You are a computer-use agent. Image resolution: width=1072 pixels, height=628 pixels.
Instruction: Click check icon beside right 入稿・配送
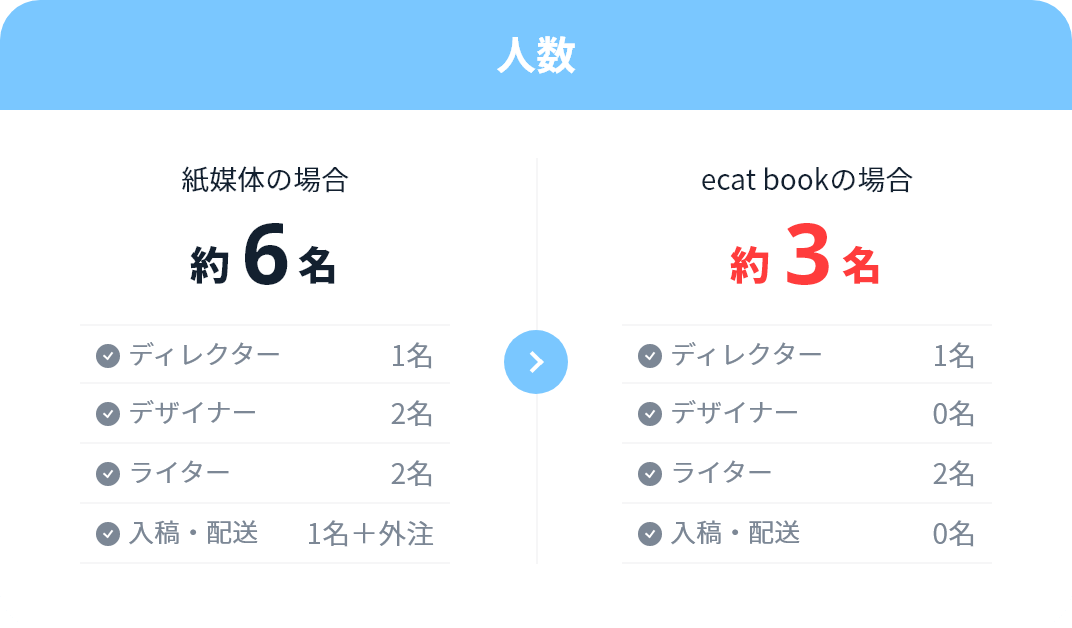[650, 534]
